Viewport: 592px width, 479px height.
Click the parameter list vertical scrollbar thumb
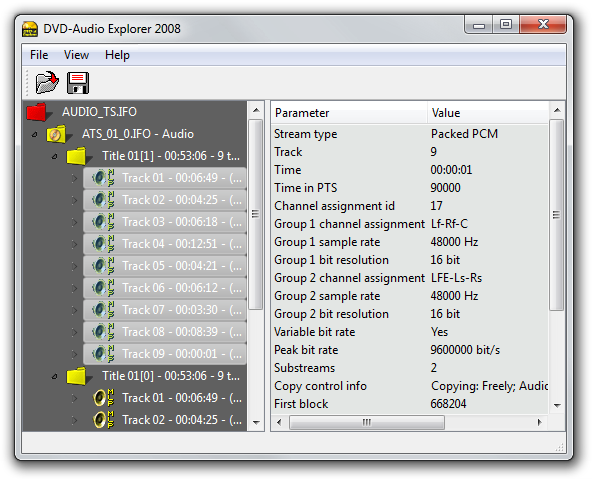click(x=557, y=215)
